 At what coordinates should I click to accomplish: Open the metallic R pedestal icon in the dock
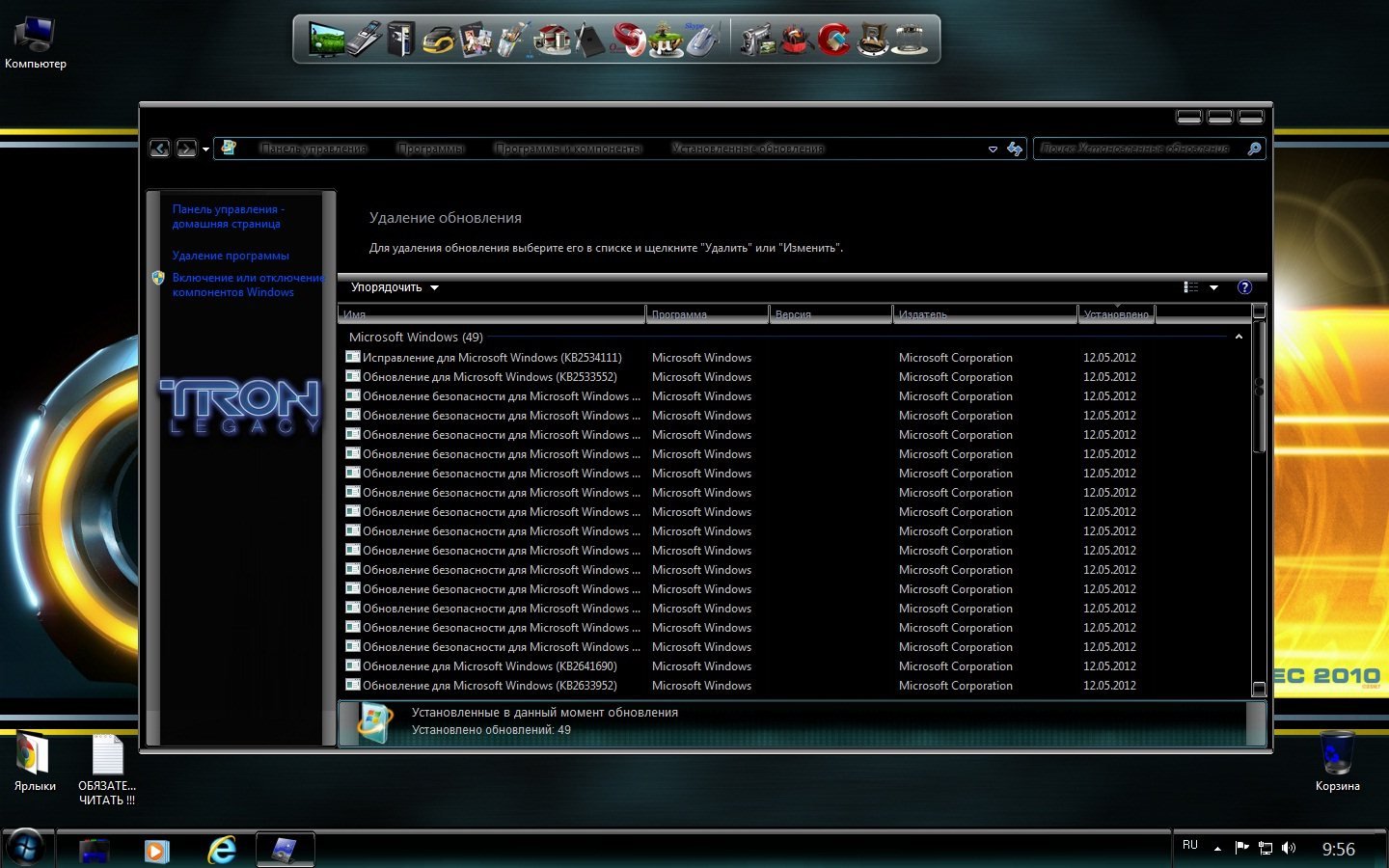coord(872,41)
